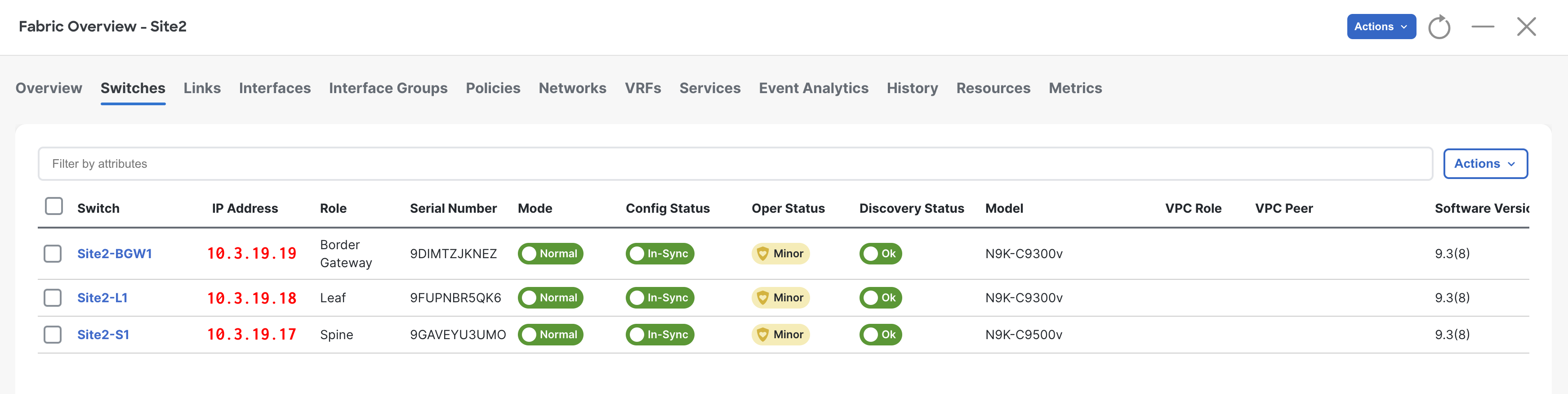Toggle the select-all checkbox in table header

pyautogui.click(x=54, y=206)
